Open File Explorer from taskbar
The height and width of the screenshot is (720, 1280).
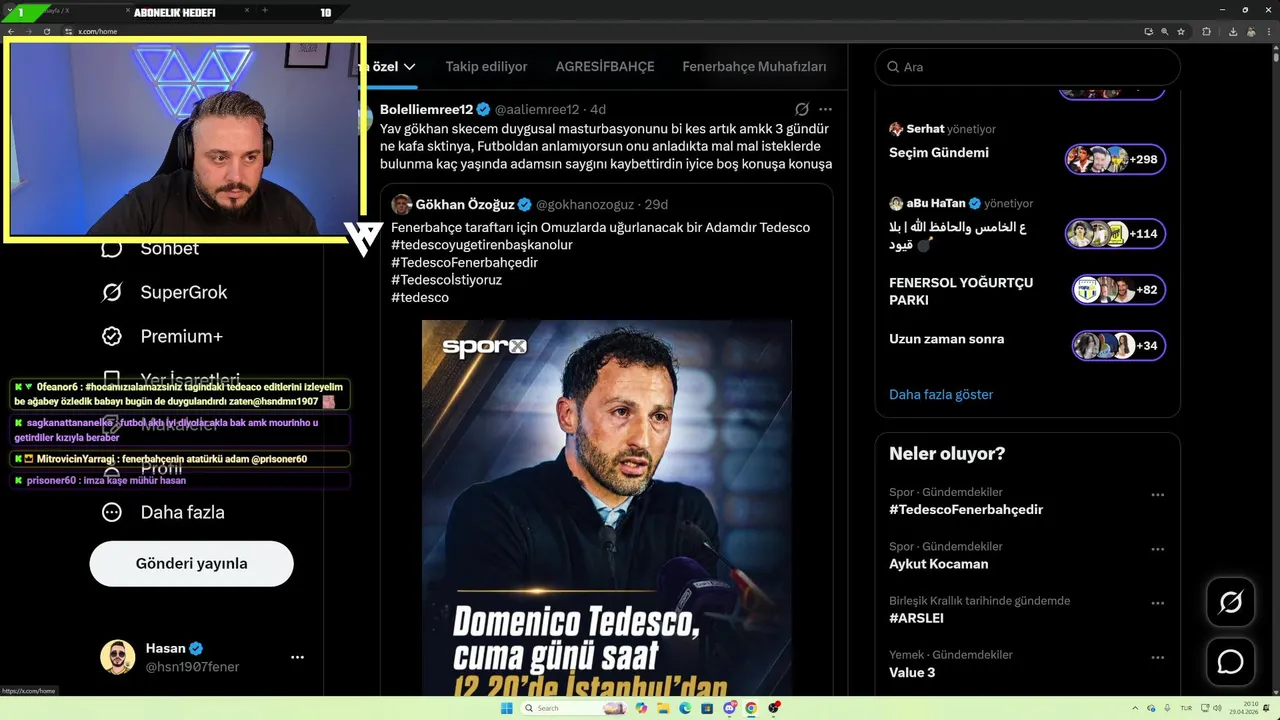(663, 708)
